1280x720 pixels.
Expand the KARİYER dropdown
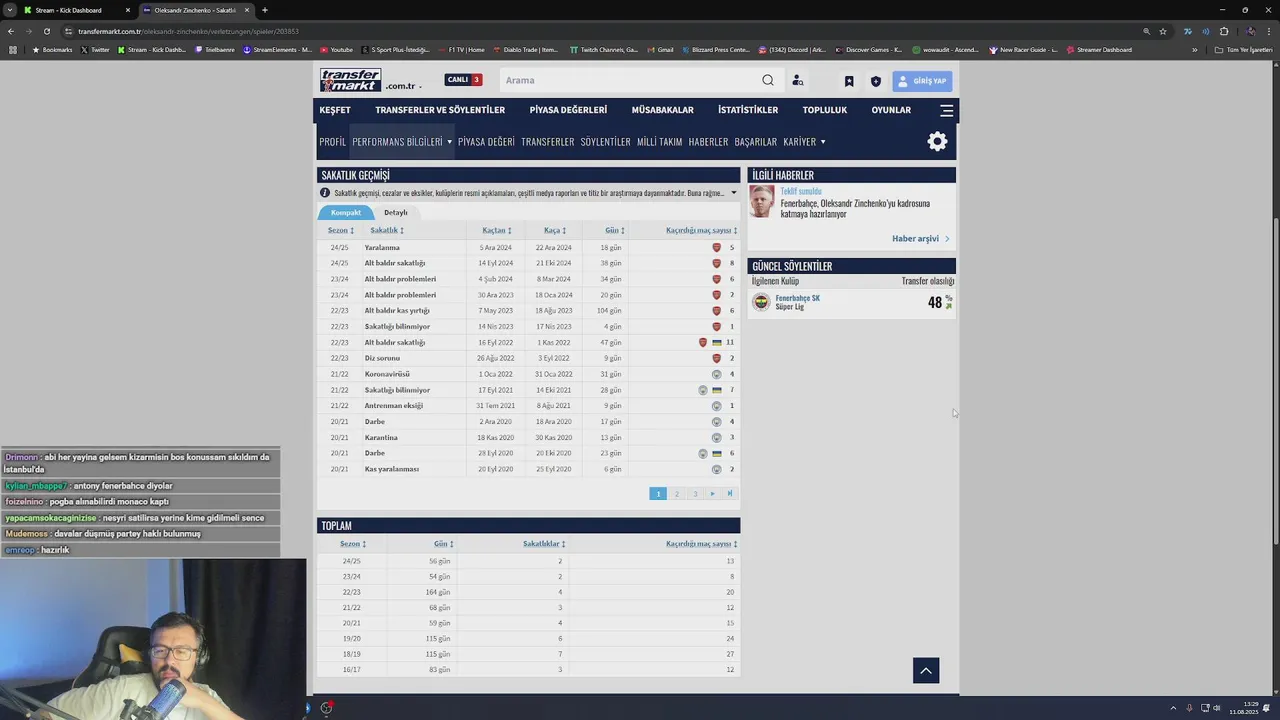[x=804, y=142]
